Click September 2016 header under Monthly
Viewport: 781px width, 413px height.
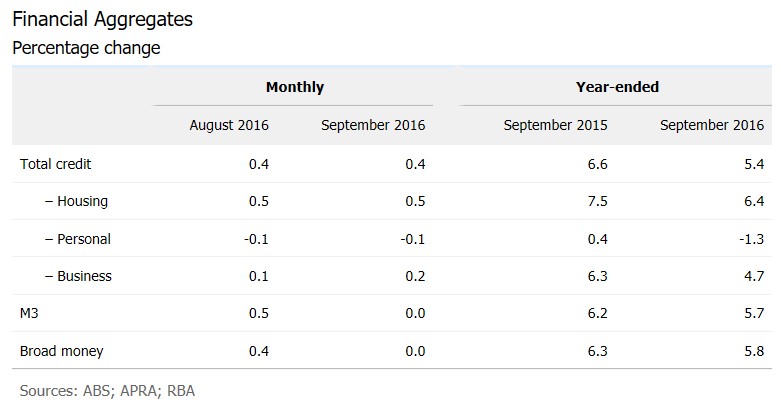(373, 125)
